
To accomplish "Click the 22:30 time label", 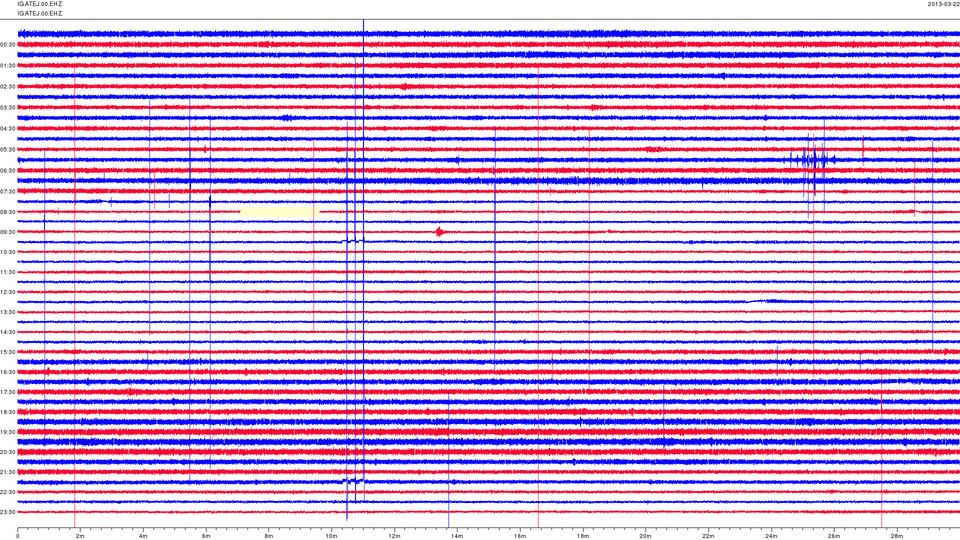I will pos(8,492).
